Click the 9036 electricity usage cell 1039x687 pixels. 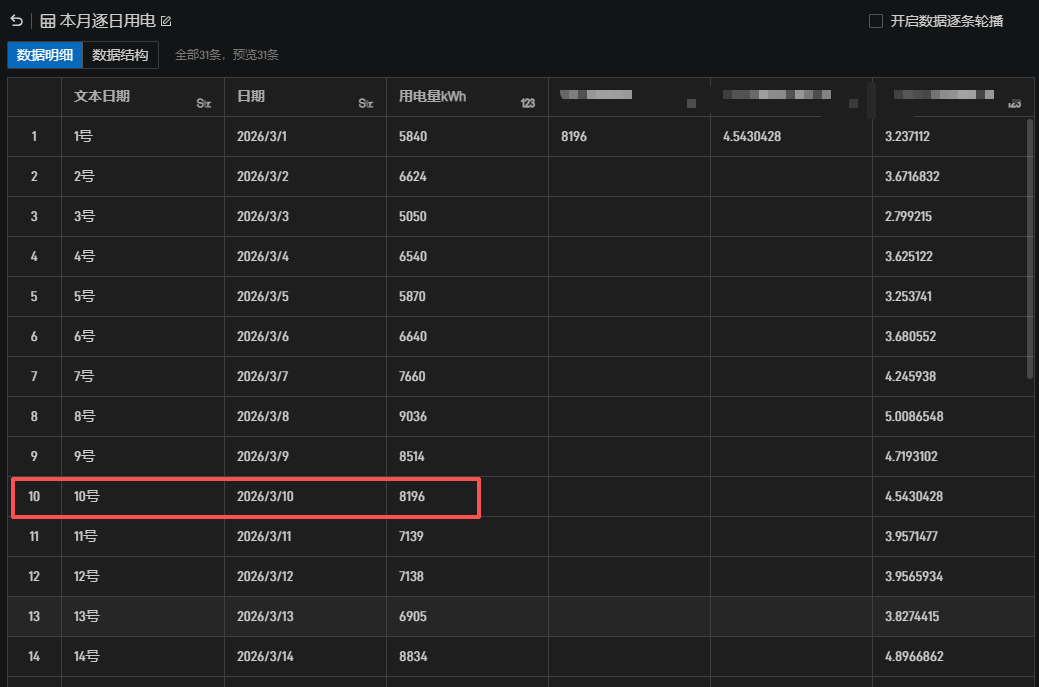pyautogui.click(x=413, y=416)
